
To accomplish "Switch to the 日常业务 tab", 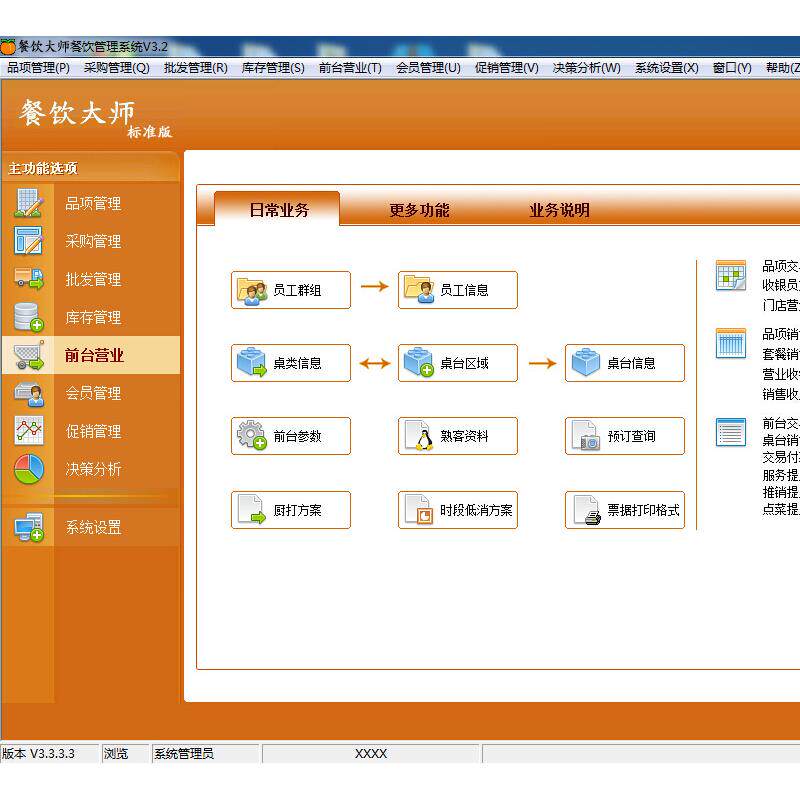I will pos(279,209).
